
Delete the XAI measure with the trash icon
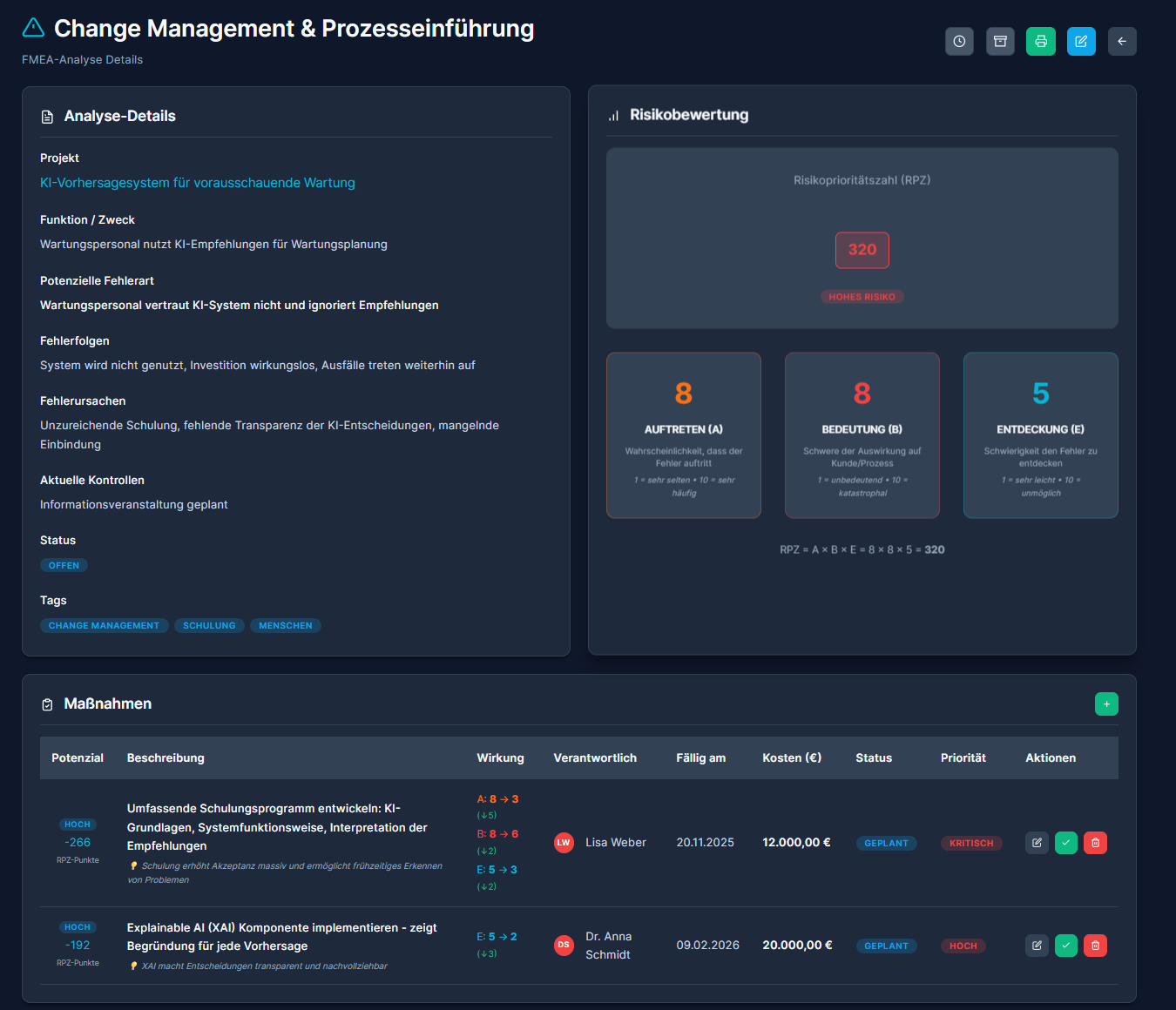tap(1095, 945)
